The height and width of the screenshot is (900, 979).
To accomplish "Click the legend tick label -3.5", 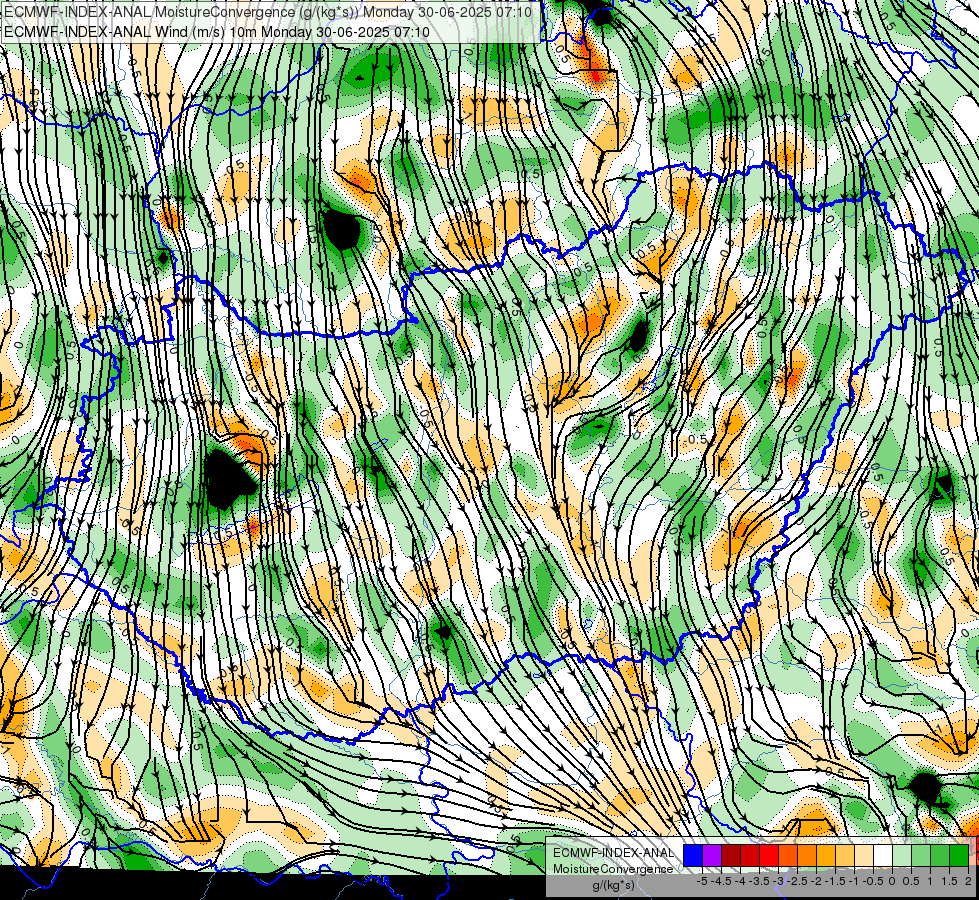I will click(759, 881).
